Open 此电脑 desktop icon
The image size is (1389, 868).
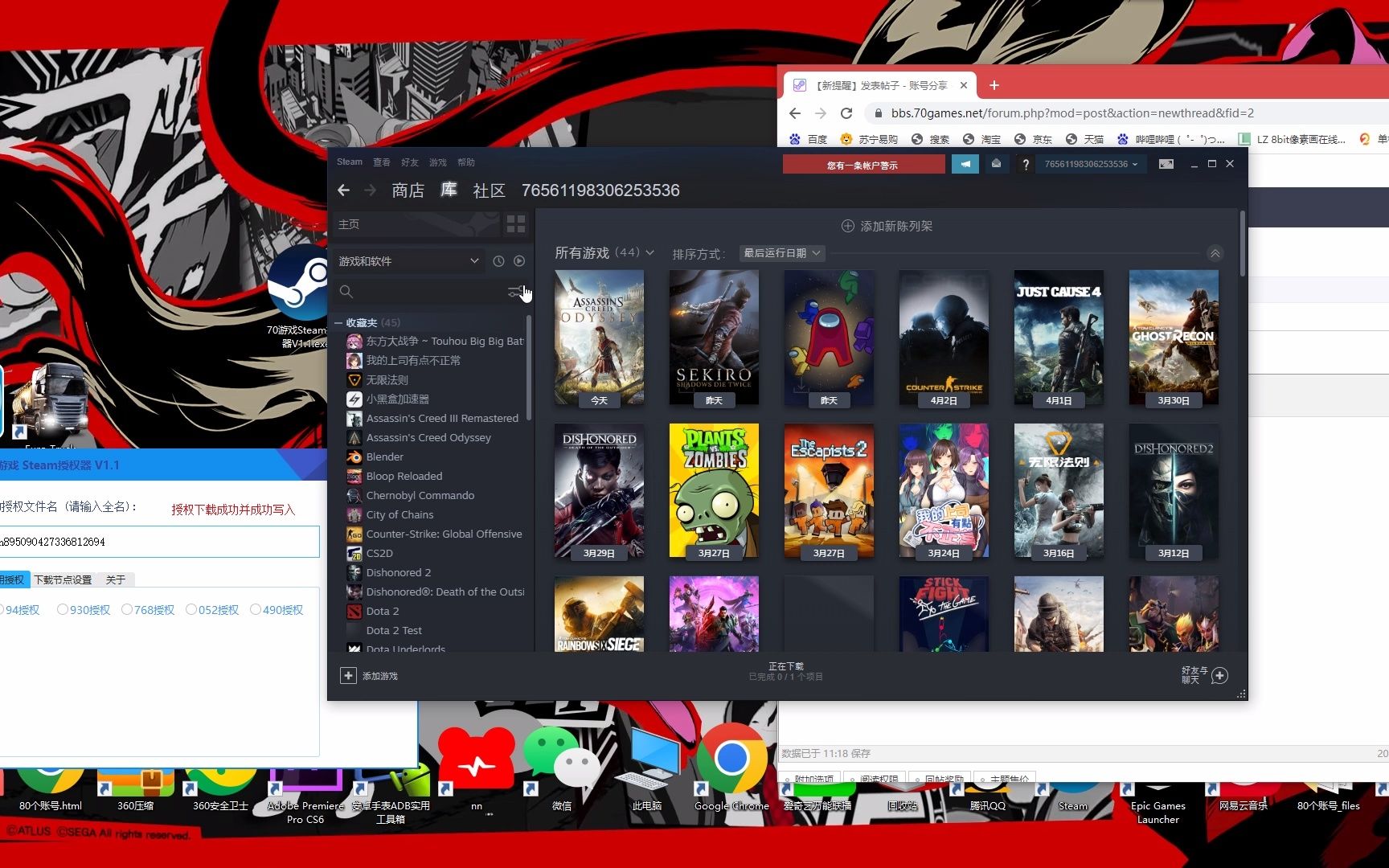click(647, 769)
